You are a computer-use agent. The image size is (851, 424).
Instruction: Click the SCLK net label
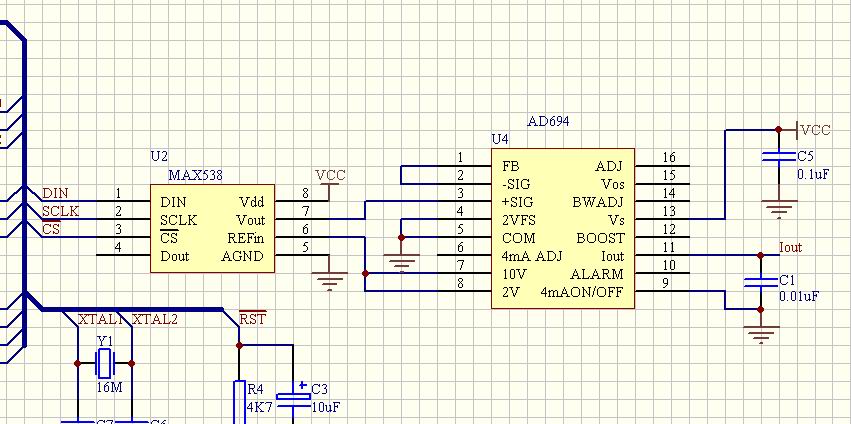click(x=61, y=211)
